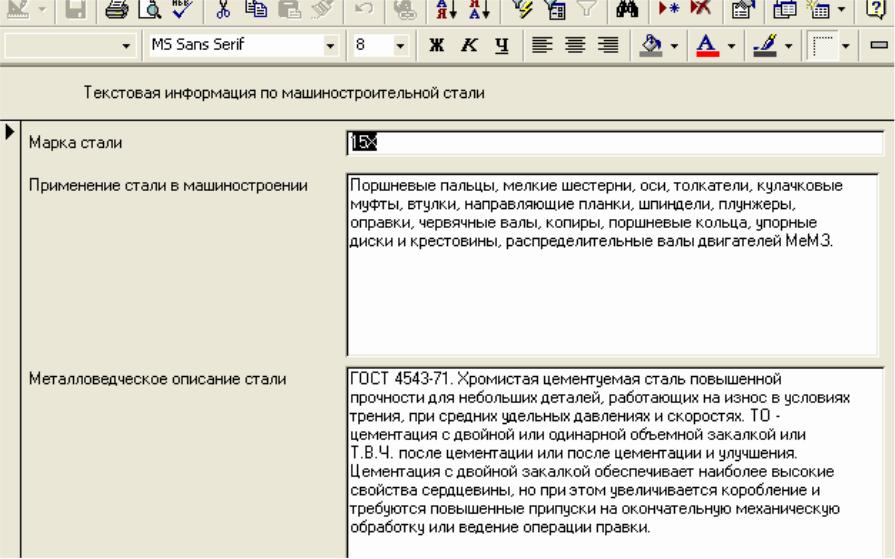Open the MS Sans Serif font dropdown
Viewport: 895px width, 559px height.
330,46
